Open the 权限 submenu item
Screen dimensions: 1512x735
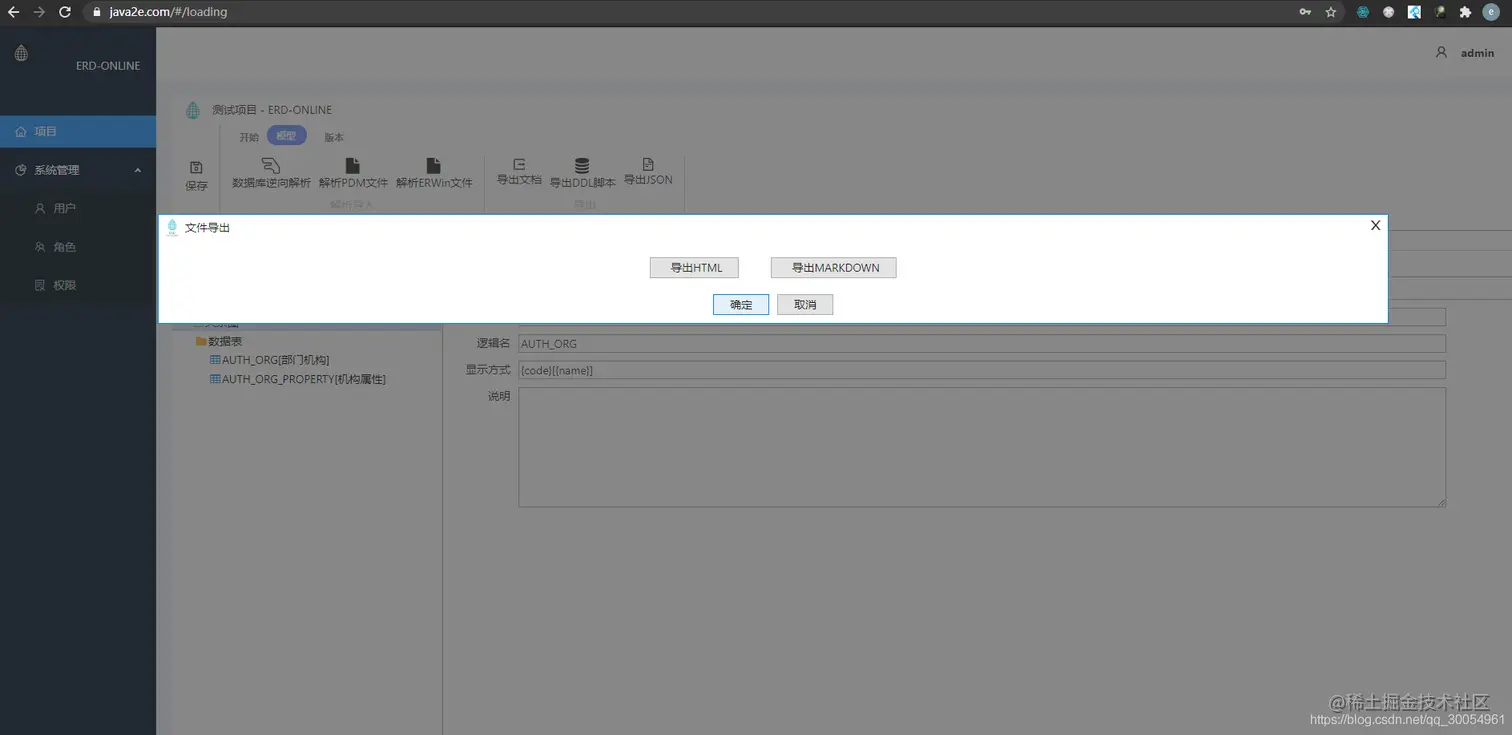click(78, 285)
